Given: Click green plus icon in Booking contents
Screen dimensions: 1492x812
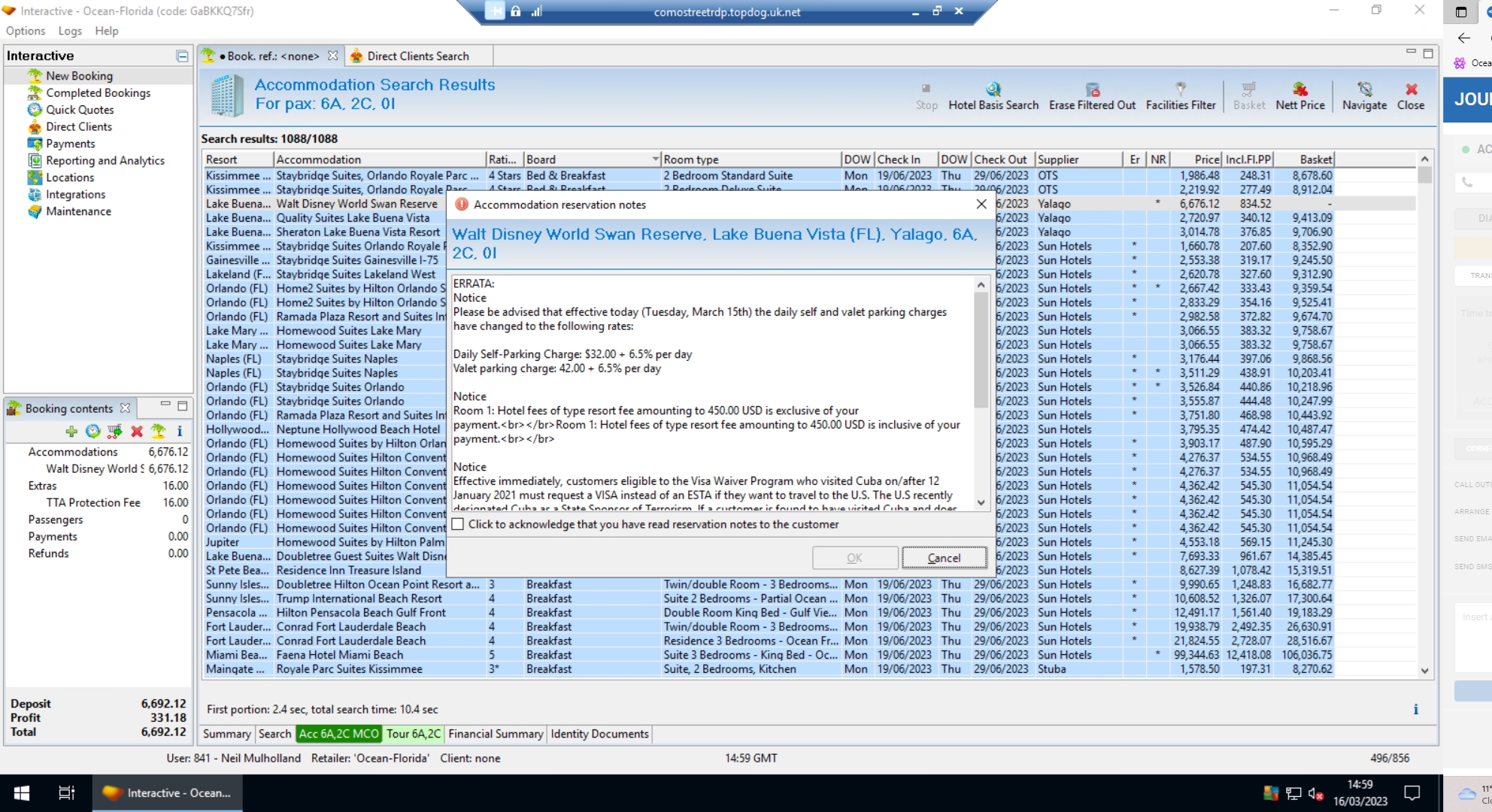Looking at the screenshot, I should pyautogui.click(x=71, y=431).
